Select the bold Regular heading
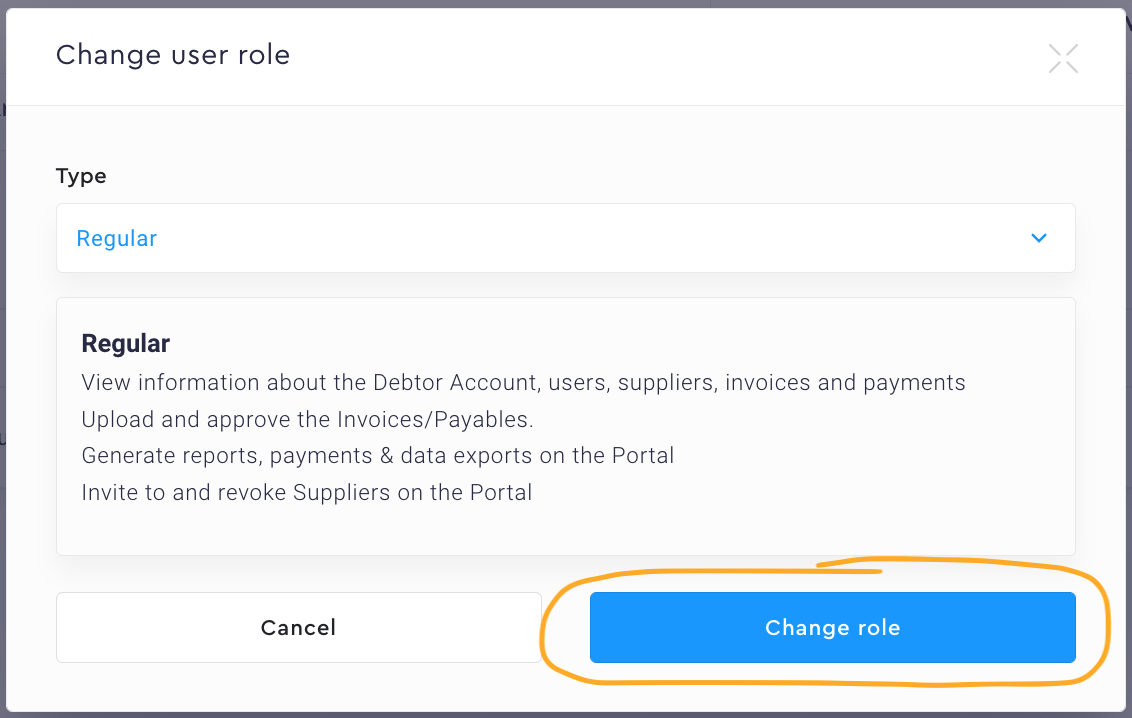 point(126,344)
